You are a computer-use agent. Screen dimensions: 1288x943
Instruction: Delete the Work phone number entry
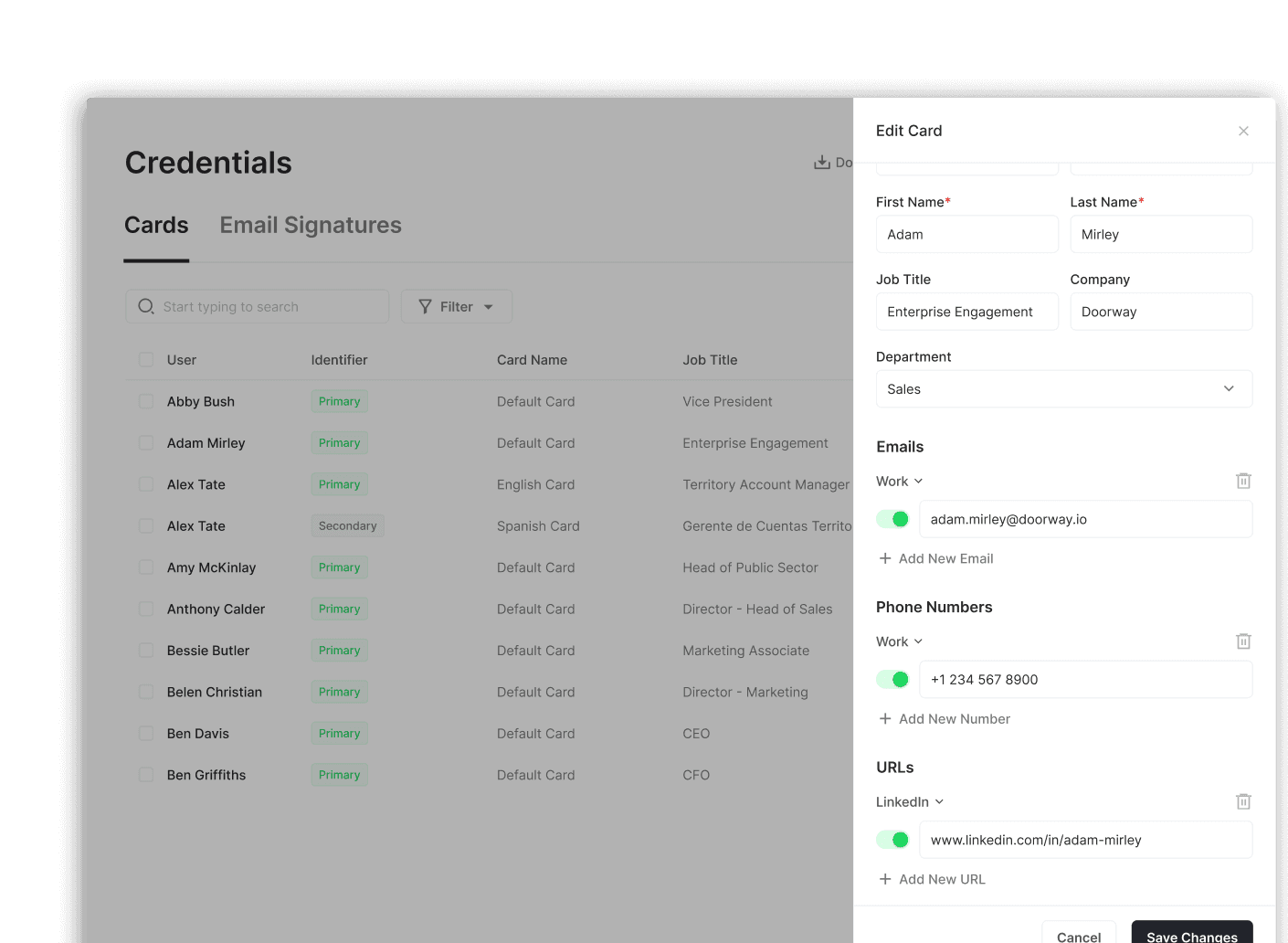point(1243,641)
